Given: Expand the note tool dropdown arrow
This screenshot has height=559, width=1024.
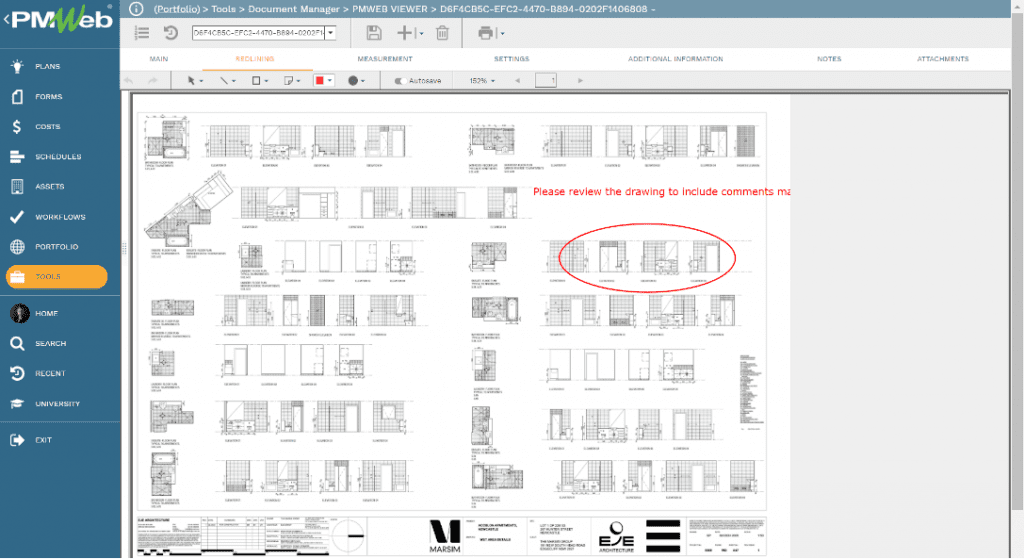Looking at the screenshot, I should point(298,81).
